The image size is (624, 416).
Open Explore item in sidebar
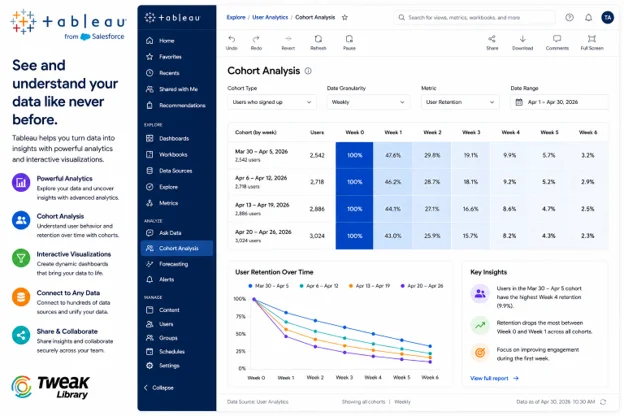point(177,187)
